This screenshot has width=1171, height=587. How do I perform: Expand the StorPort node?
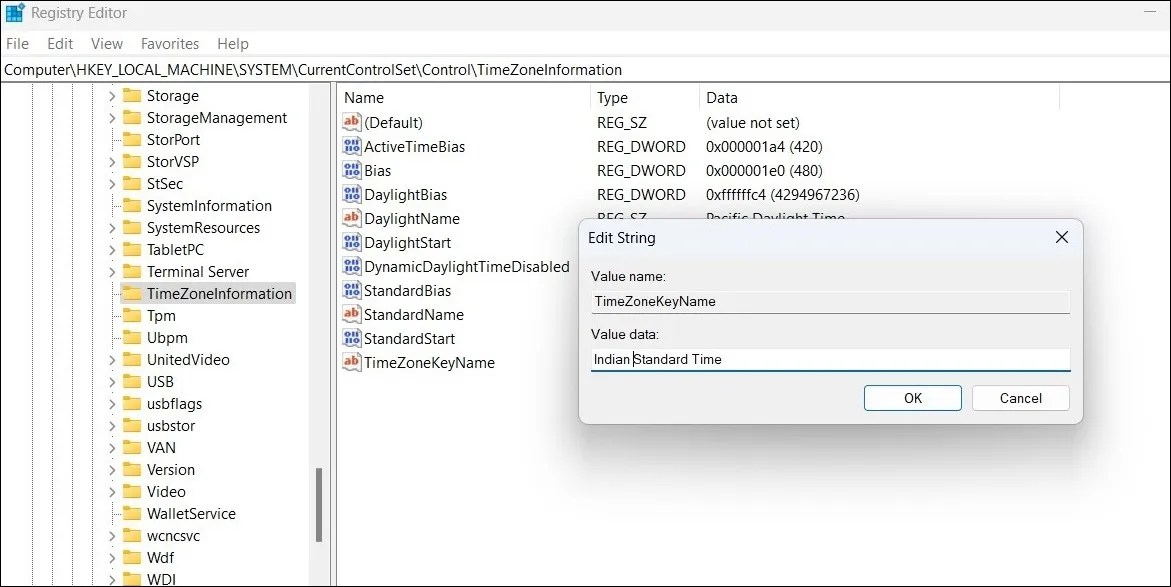[x=110, y=139]
